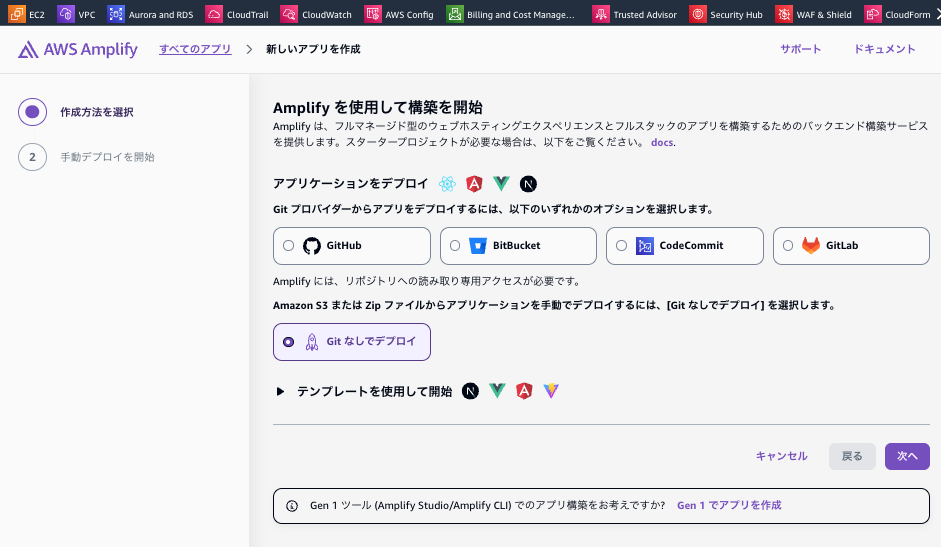Open the docs link in description

662,142
